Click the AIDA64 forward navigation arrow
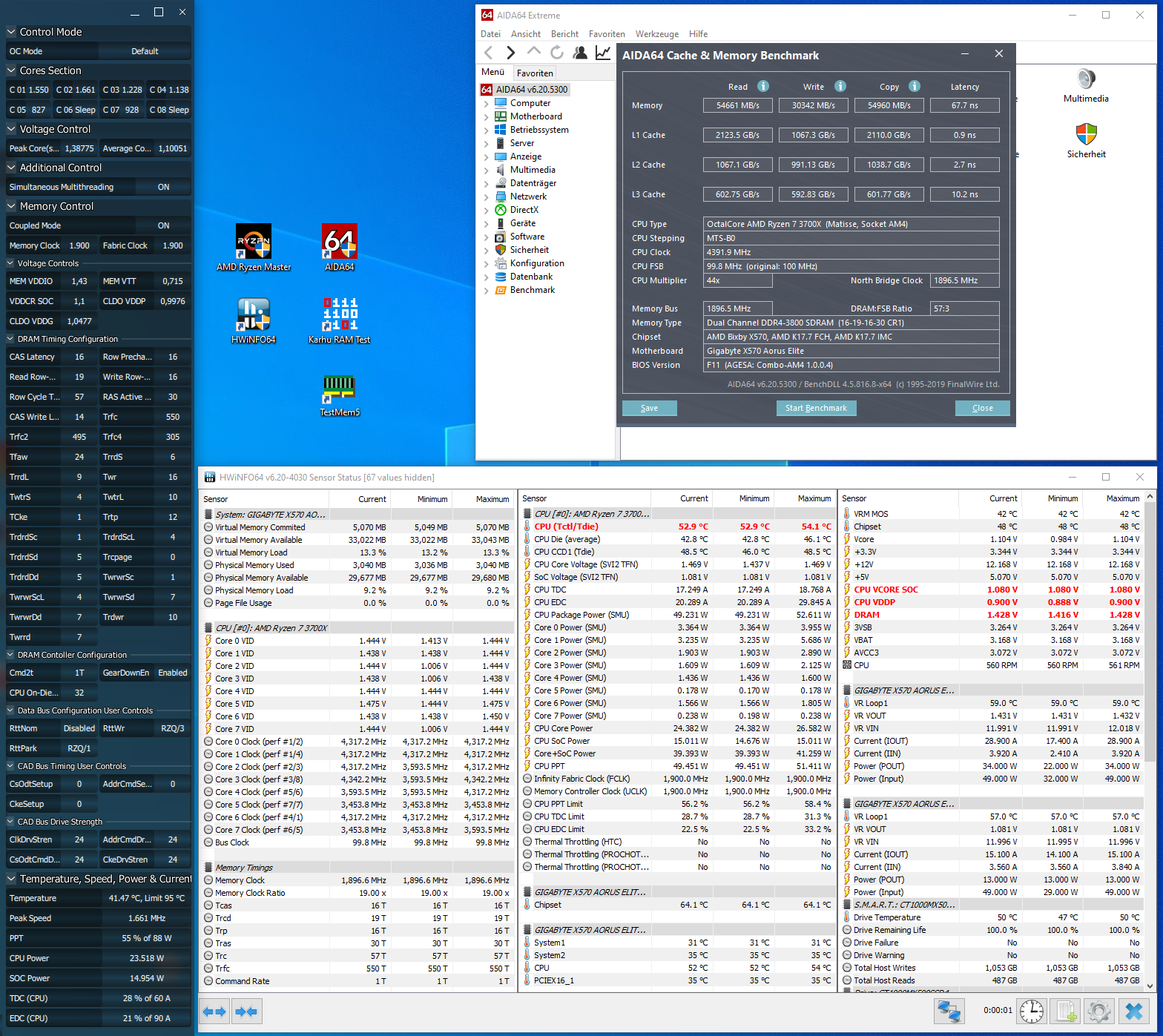Image resolution: width=1163 pixels, height=1036 pixels. tap(510, 53)
